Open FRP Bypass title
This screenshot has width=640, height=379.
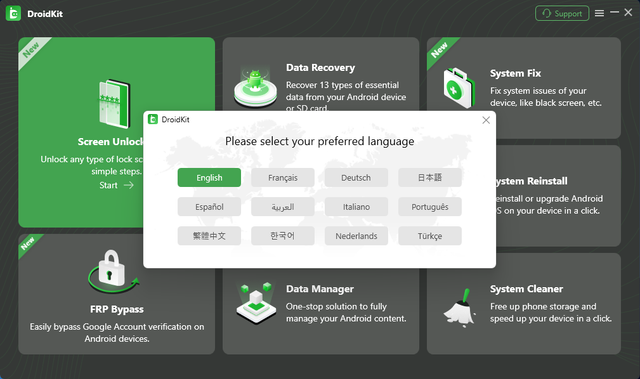coord(117,309)
